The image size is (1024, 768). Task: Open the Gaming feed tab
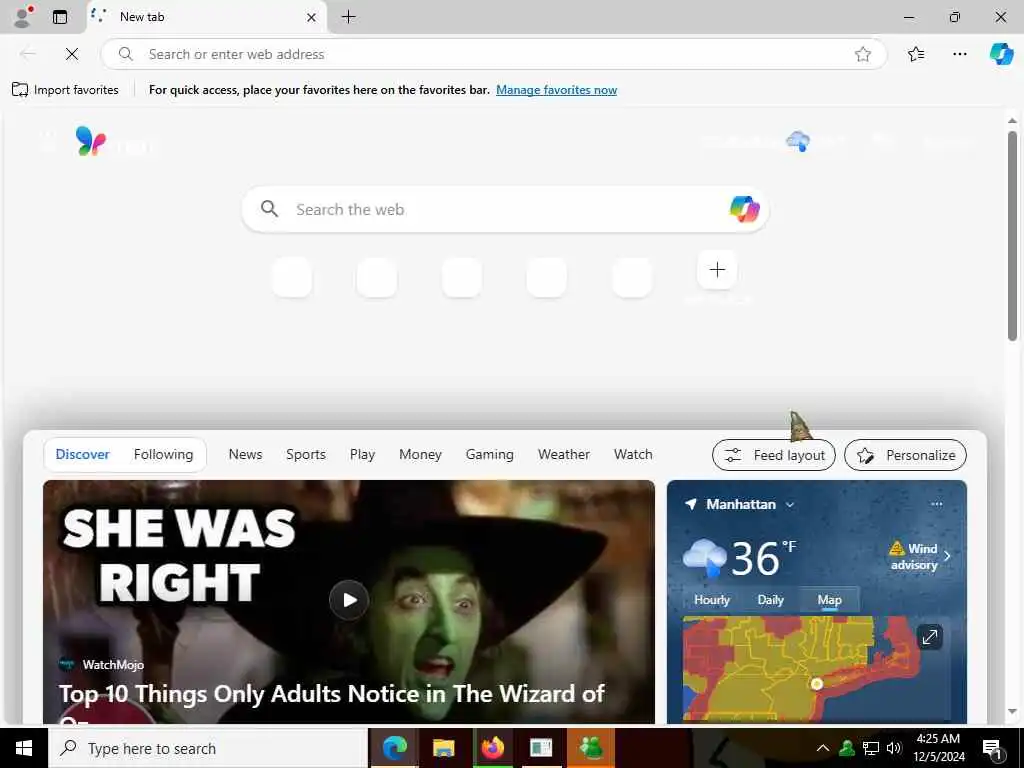point(489,455)
